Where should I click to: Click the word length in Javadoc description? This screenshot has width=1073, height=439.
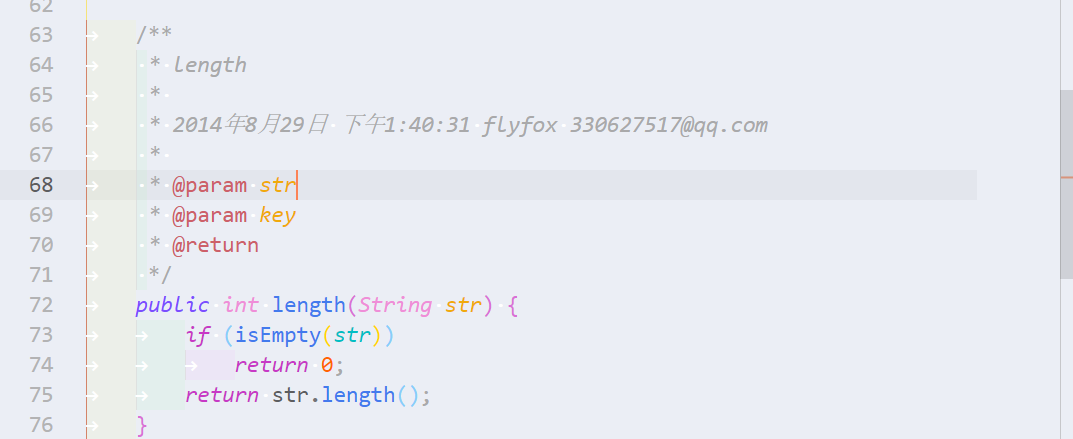[209, 65]
